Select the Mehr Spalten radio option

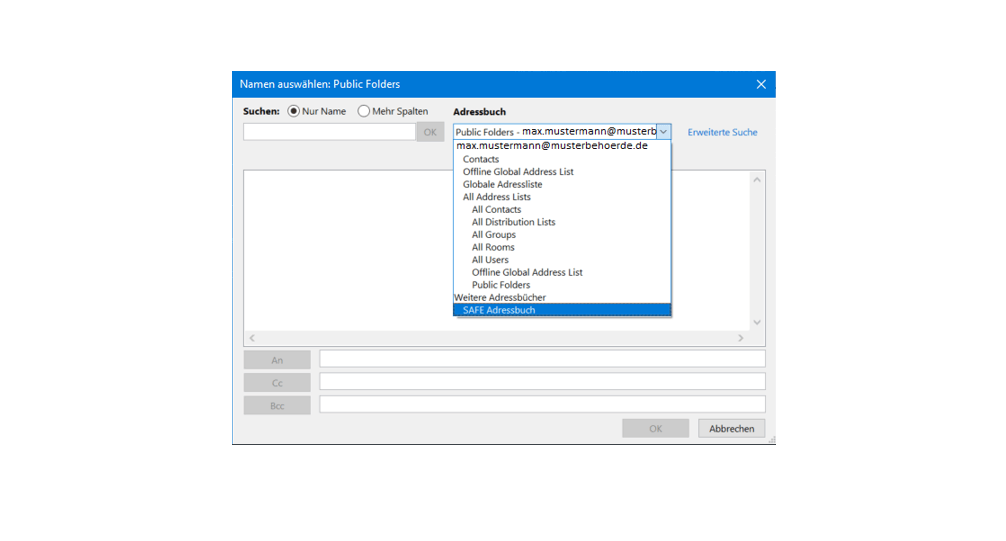click(x=364, y=111)
